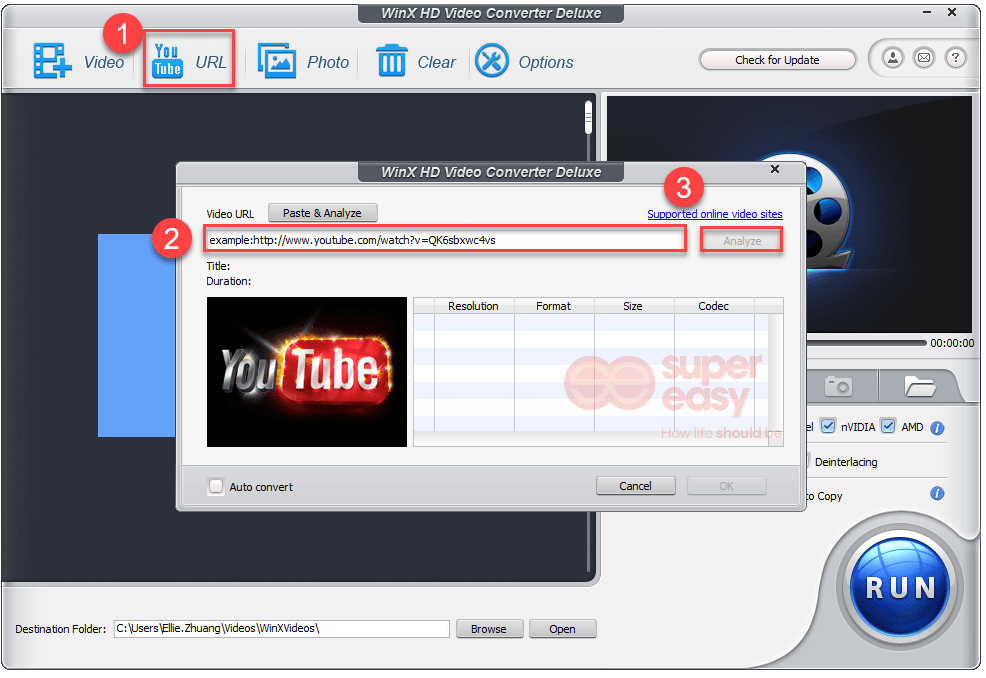Click the snapshot camera icon
This screenshot has height=678, width=986.
838,387
